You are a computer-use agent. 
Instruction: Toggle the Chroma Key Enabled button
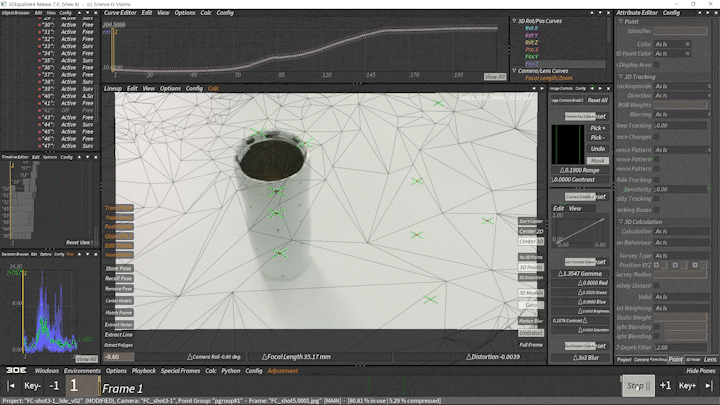pyautogui.click(x=580, y=117)
